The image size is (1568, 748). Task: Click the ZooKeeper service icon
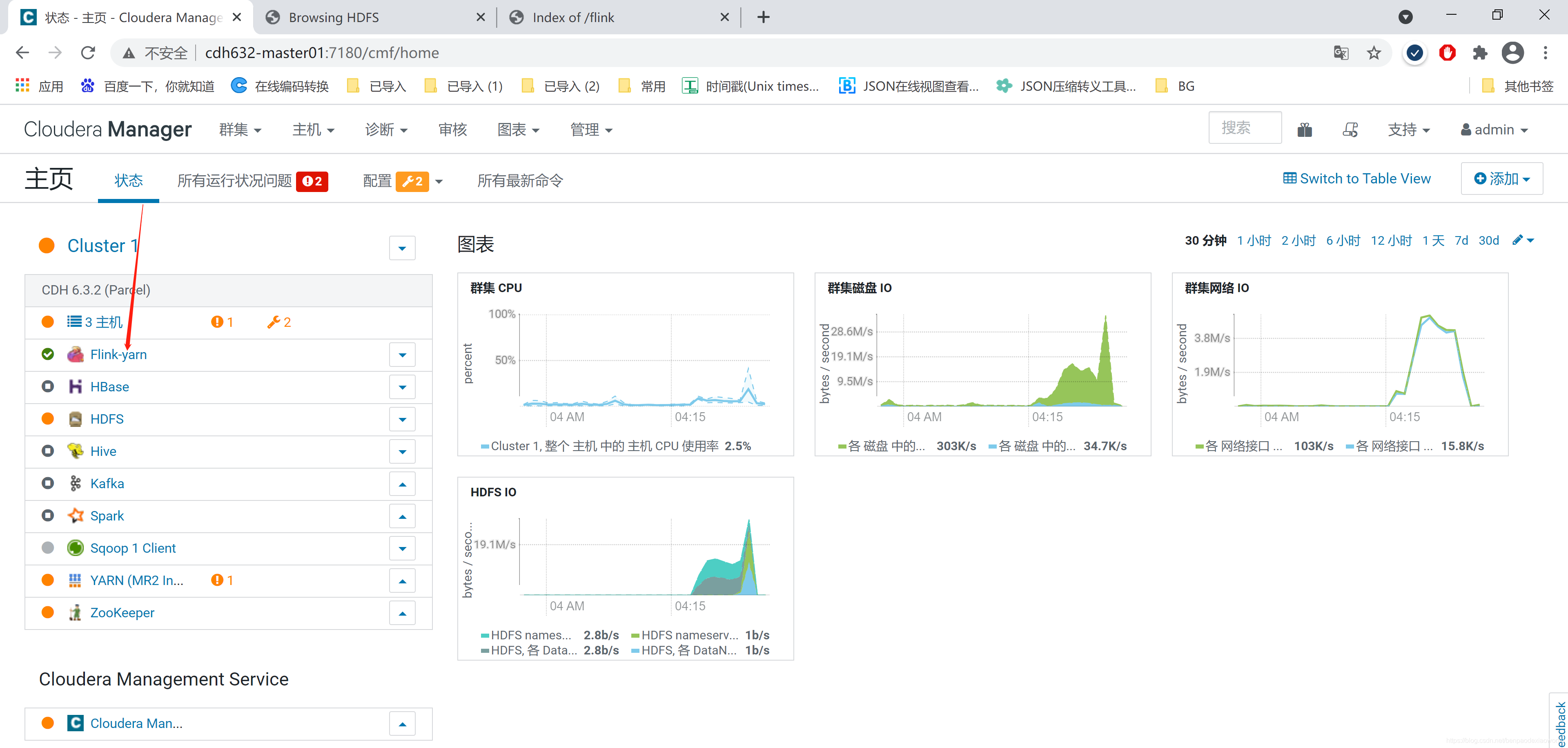coord(76,613)
